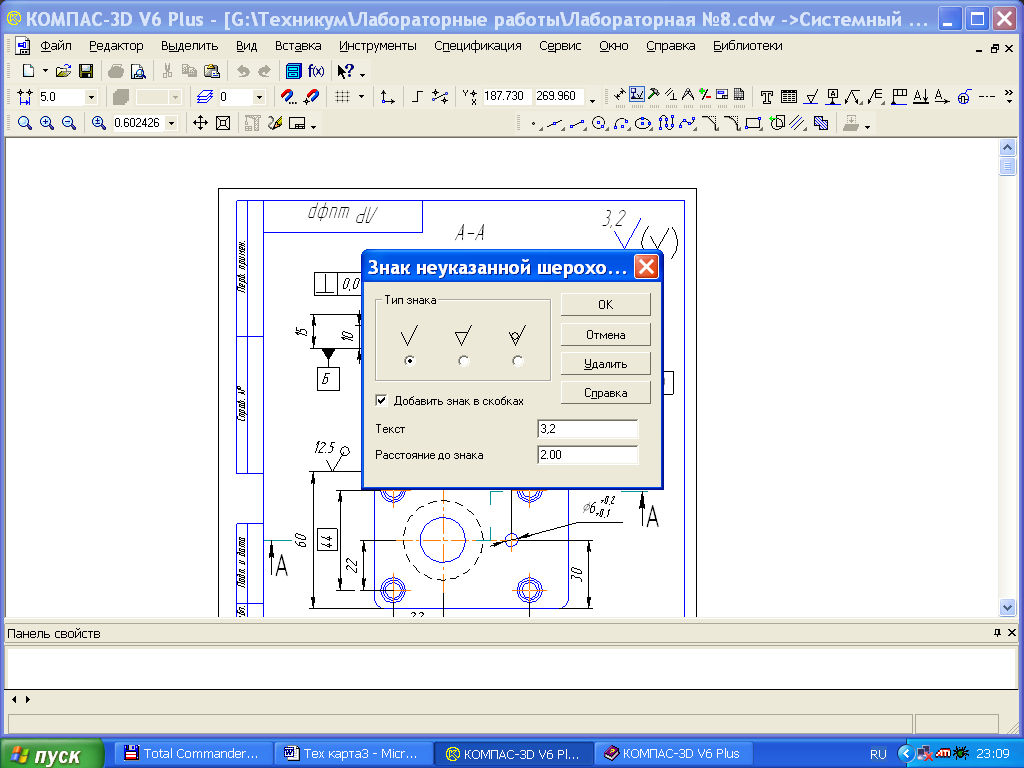Screen dimensions: 1024x768
Task: Open the new document type dropdown arrow
Action: 45,71
